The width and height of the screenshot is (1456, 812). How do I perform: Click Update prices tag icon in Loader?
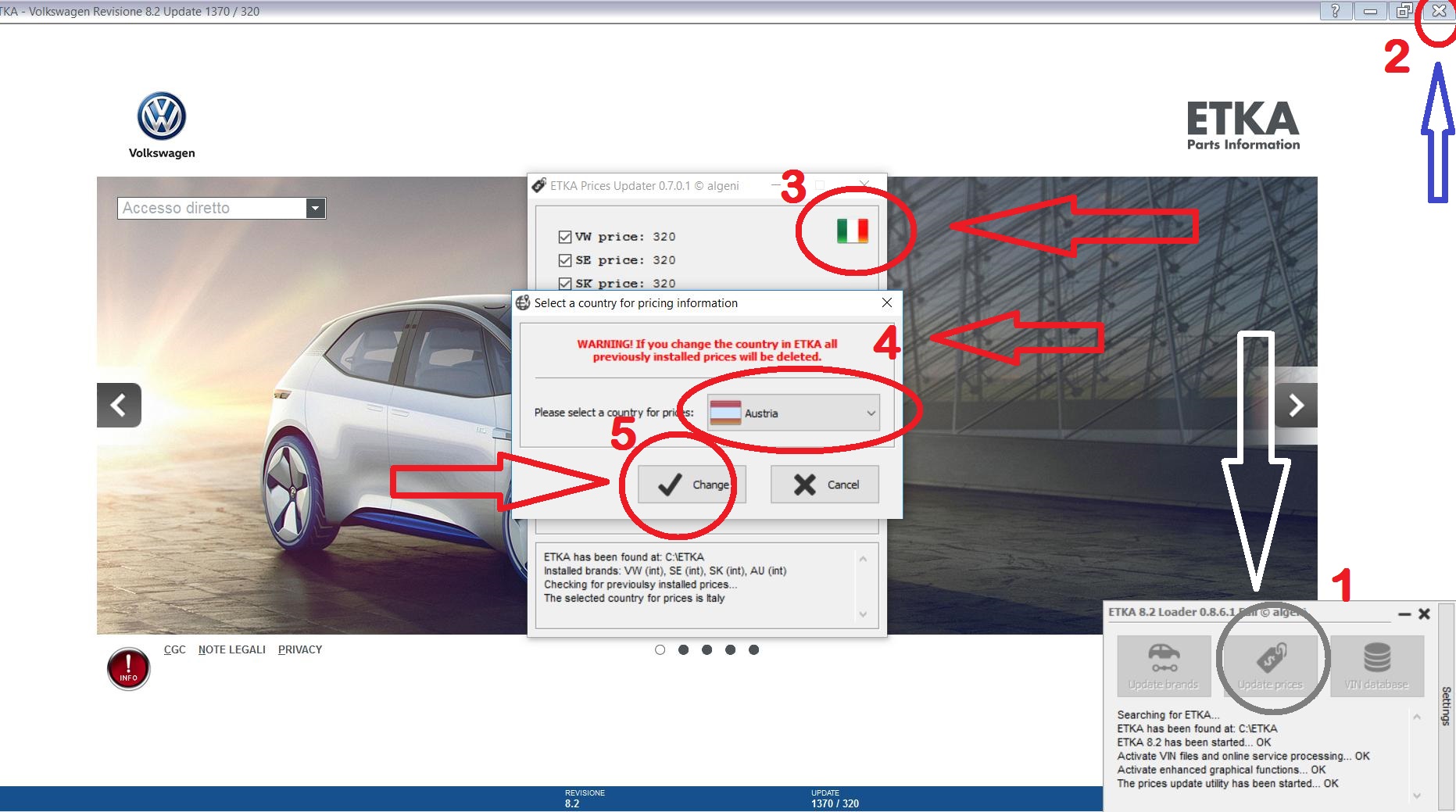pyautogui.click(x=1271, y=666)
